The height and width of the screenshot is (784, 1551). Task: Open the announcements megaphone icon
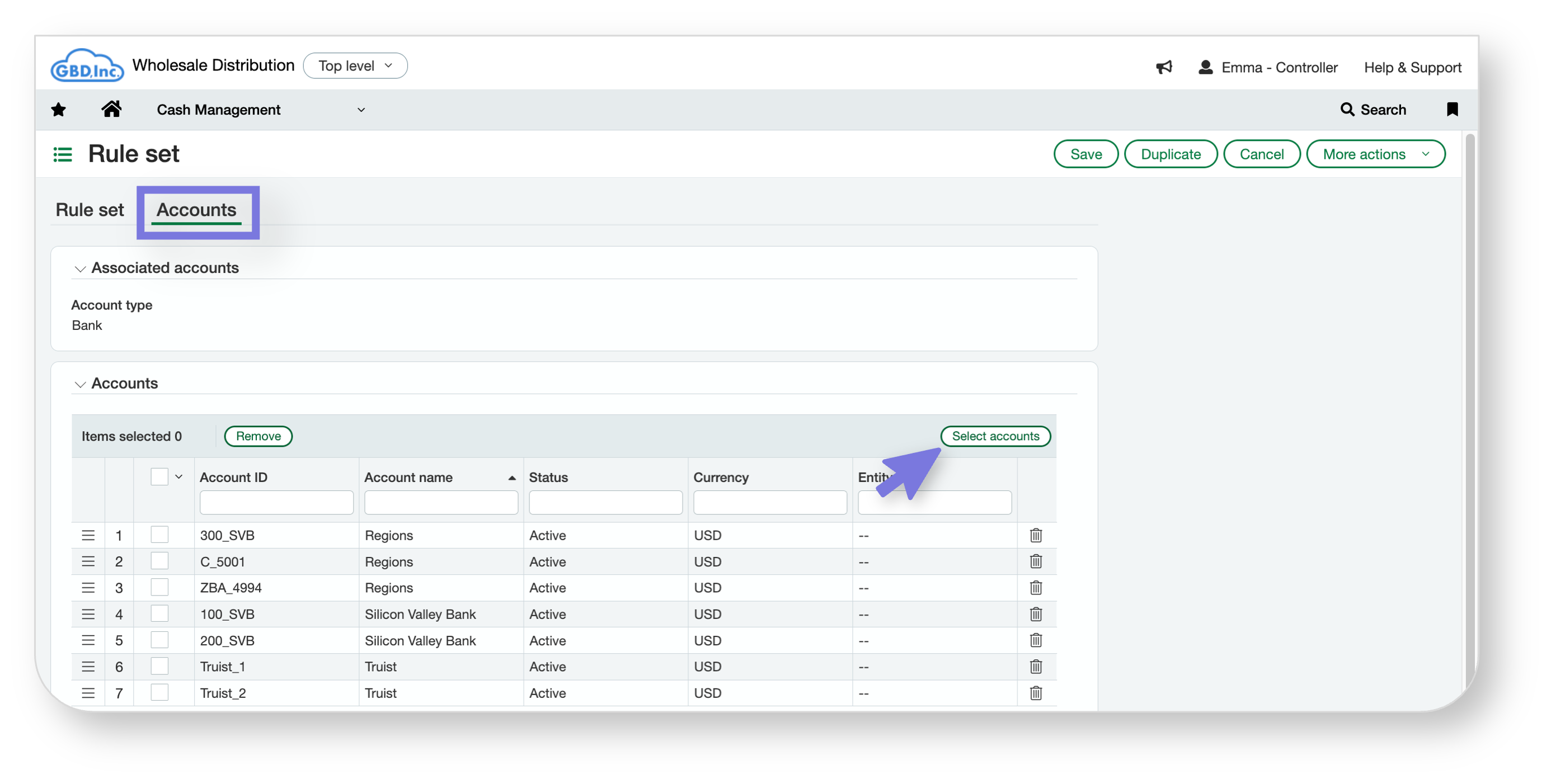point(1164,67)
